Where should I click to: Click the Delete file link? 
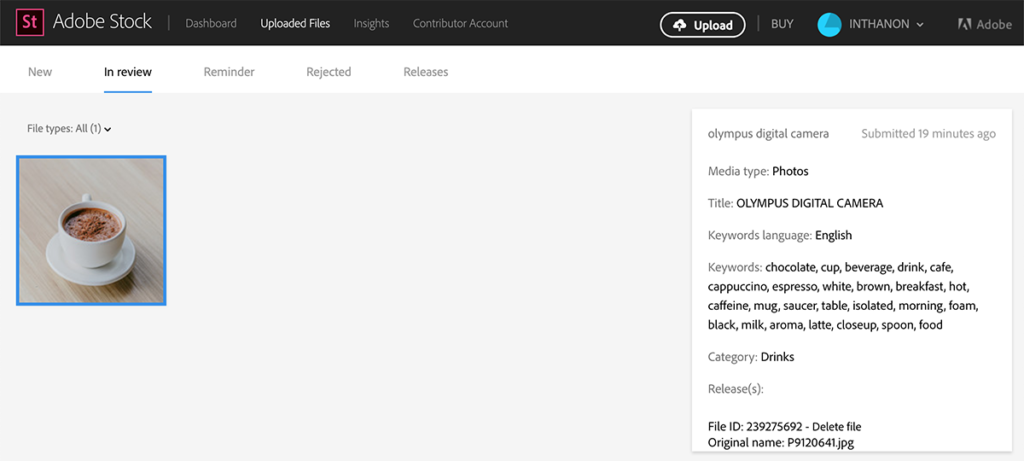point(836,427)
